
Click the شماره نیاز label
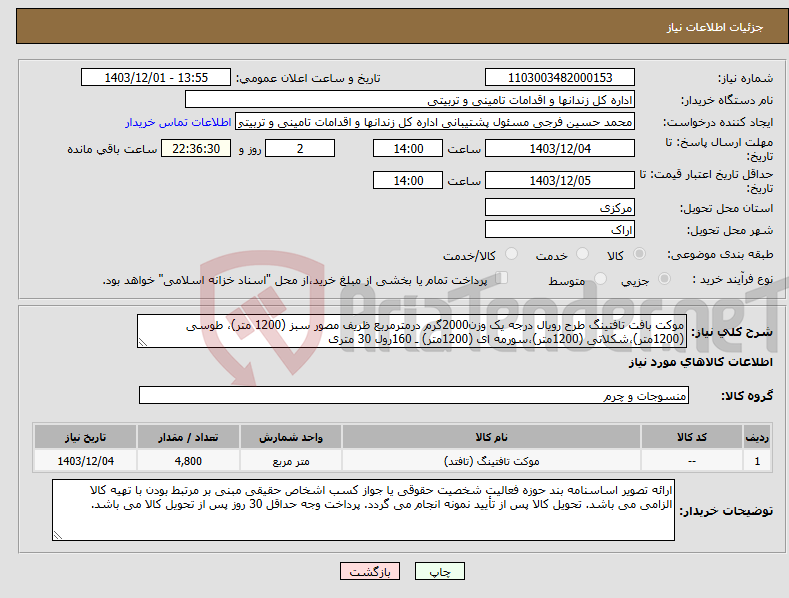(745, 79)
